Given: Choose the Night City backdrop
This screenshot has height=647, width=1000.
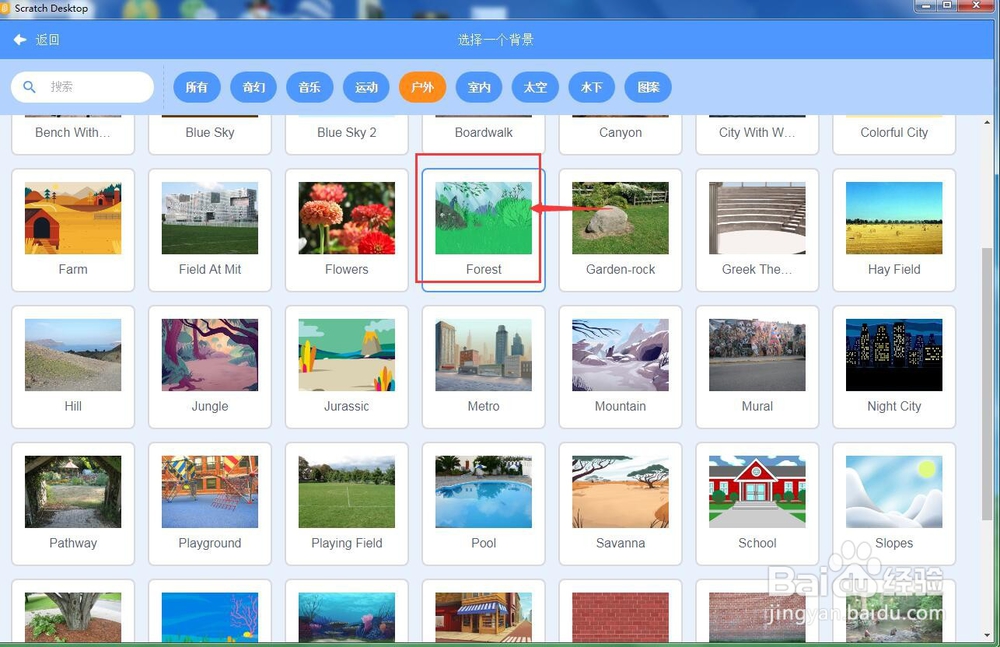Looking at the screenshot, I should (894, 367).
